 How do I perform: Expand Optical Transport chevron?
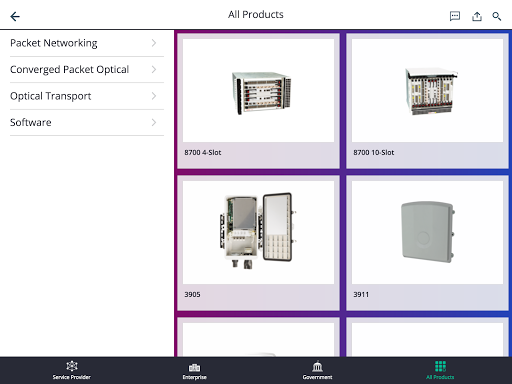[154, 96]
